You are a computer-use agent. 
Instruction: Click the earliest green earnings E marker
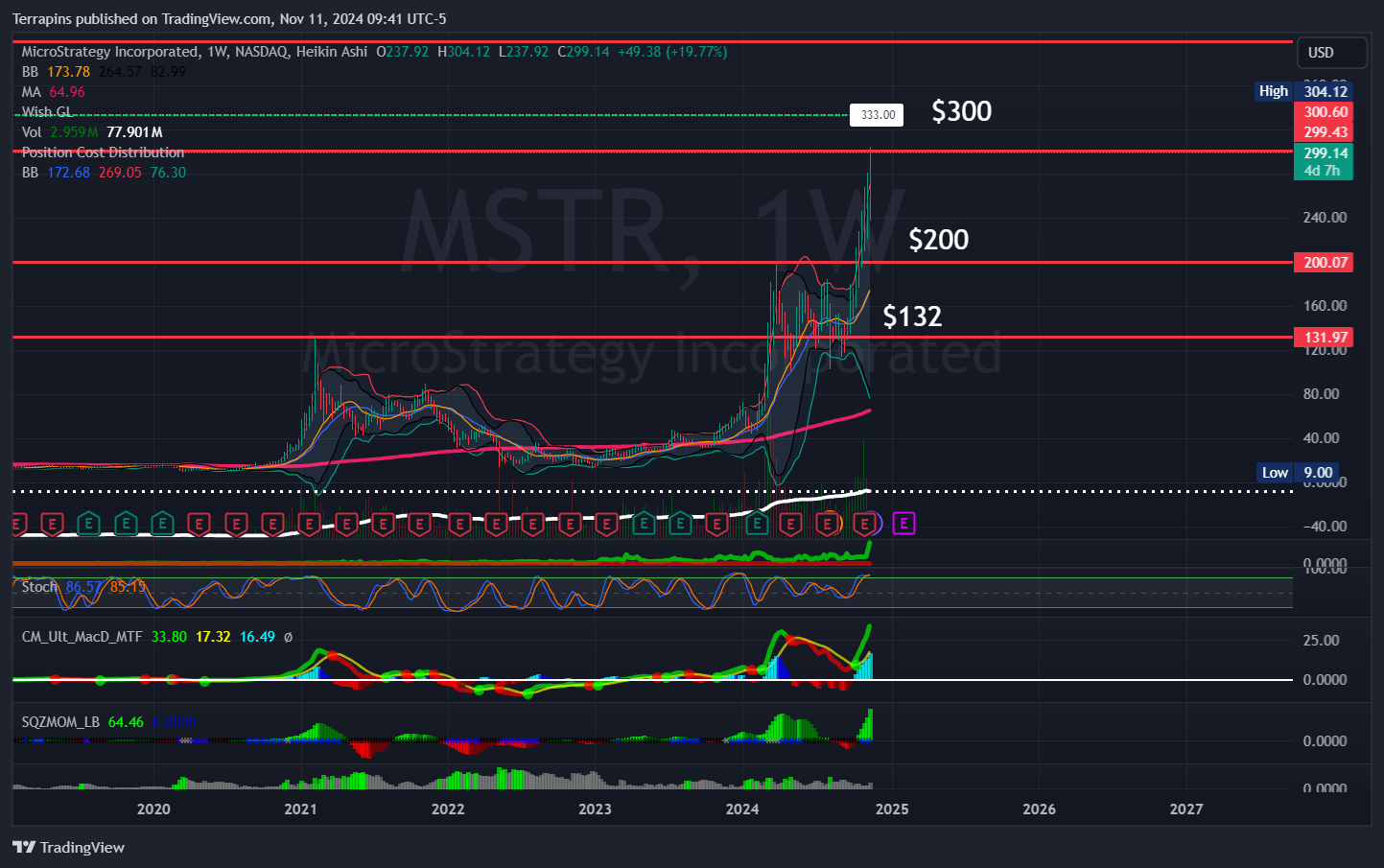pyautogui.click(x=88, y=524)
